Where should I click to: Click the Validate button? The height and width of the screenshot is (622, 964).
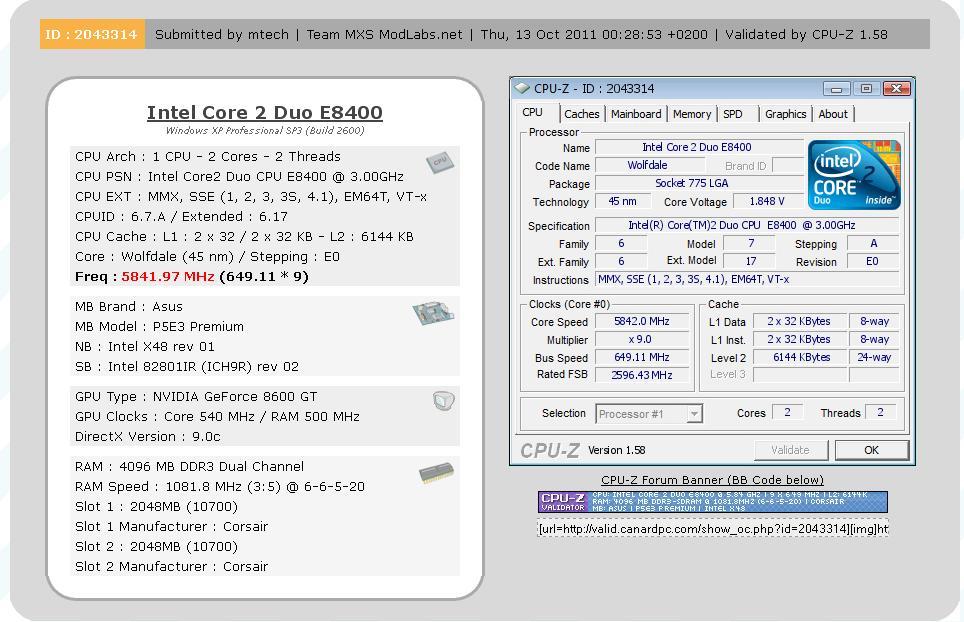click(791, 450)
